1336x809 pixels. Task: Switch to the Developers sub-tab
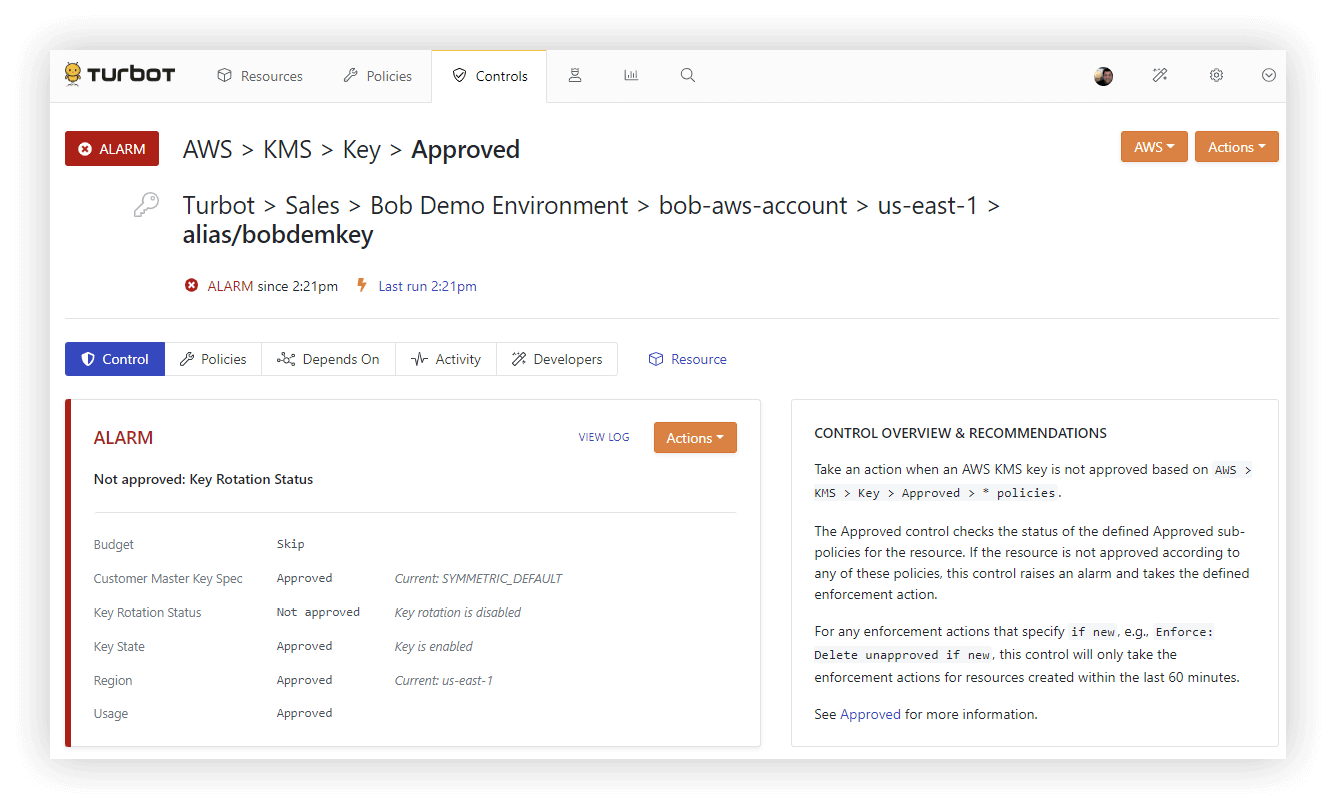(557, 359)
